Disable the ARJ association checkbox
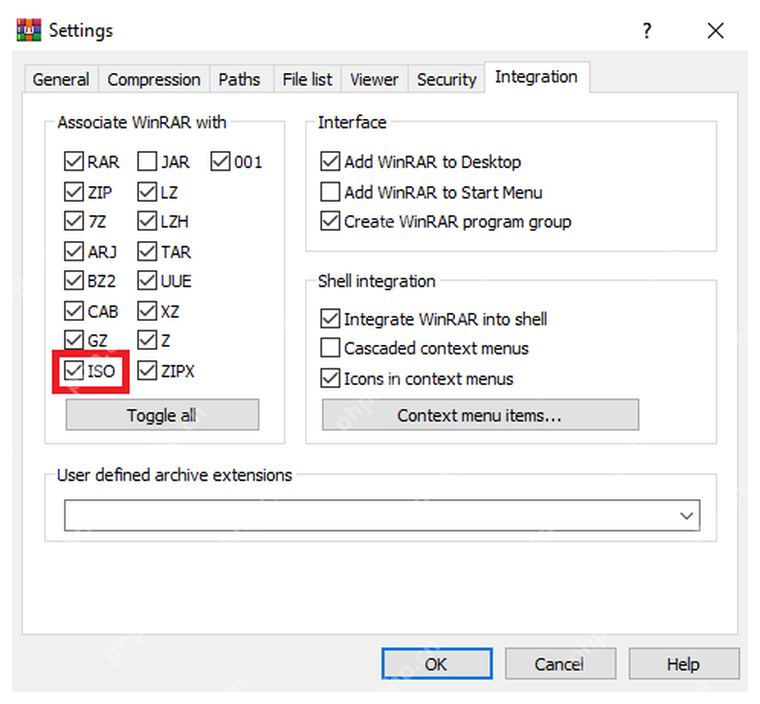 [74, 252]
